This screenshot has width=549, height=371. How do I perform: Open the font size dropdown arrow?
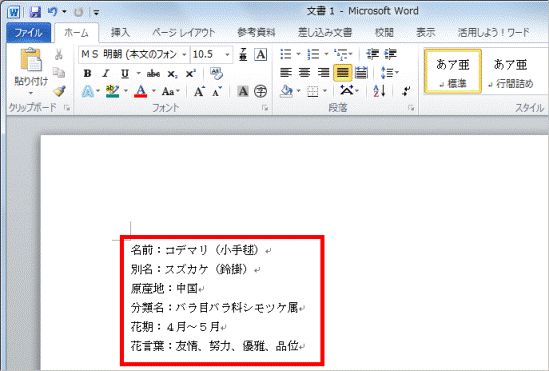coord(227,55)
